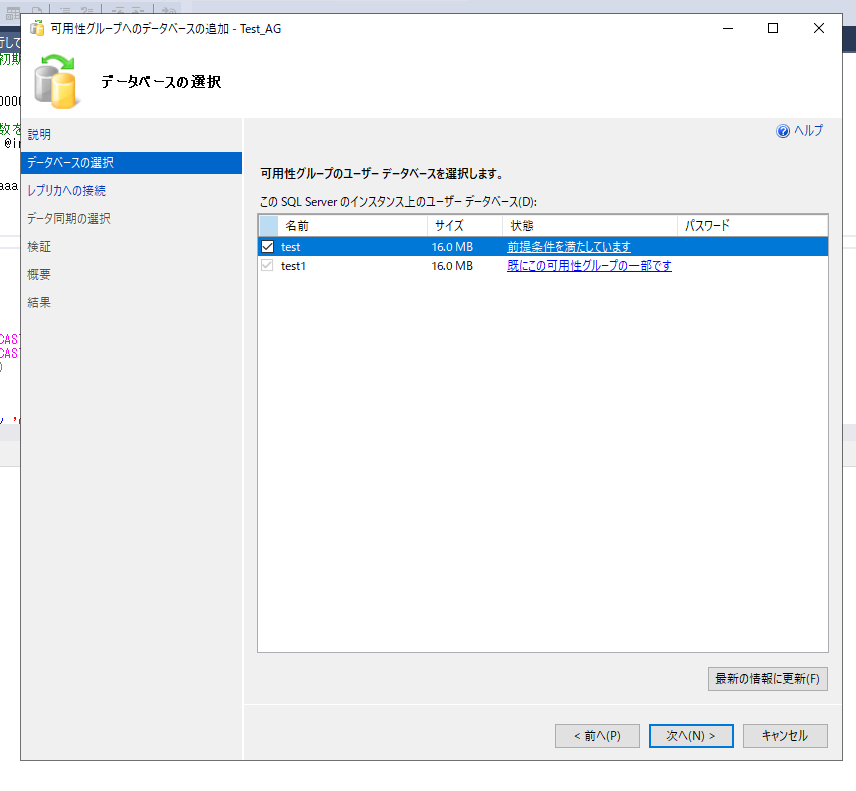Click the 16.0 MB size of test
The height and width of the screenshot is (791, 856).
(x=452, y=247)
